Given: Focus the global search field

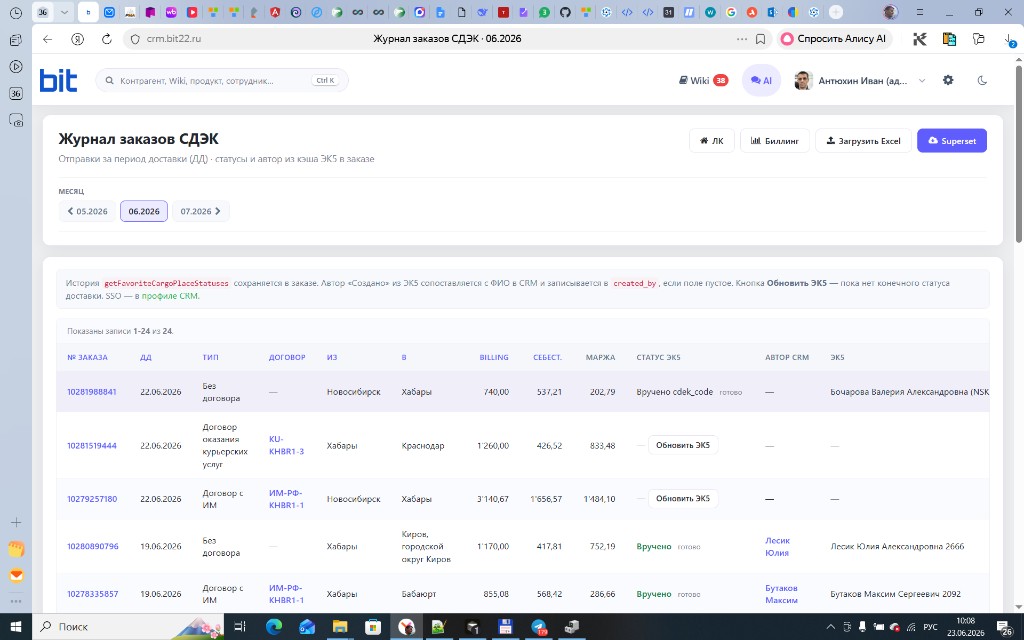Looking at the screenshot, I should (222, 80).
